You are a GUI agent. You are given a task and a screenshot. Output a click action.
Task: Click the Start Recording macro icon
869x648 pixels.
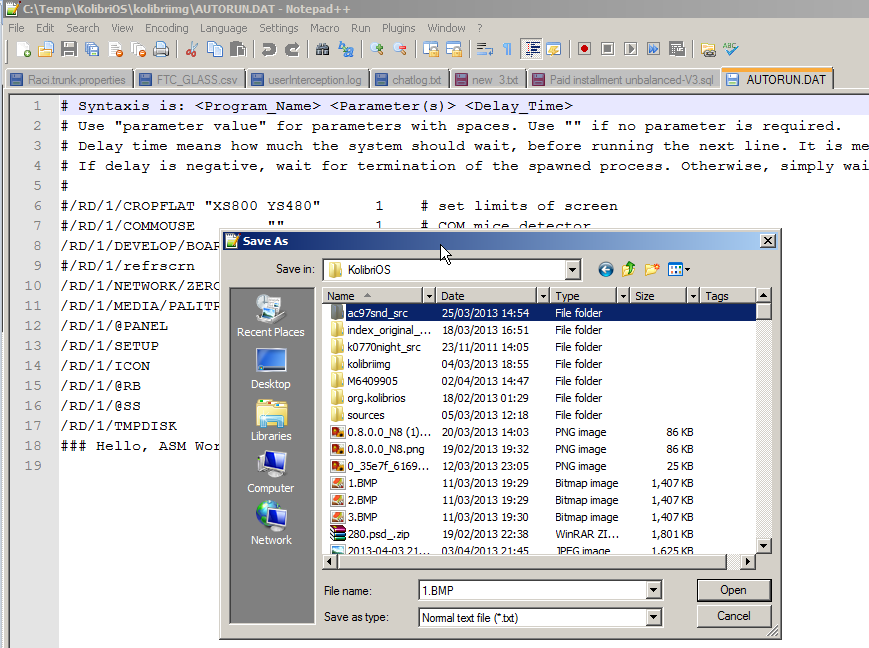tap(583, 49)
